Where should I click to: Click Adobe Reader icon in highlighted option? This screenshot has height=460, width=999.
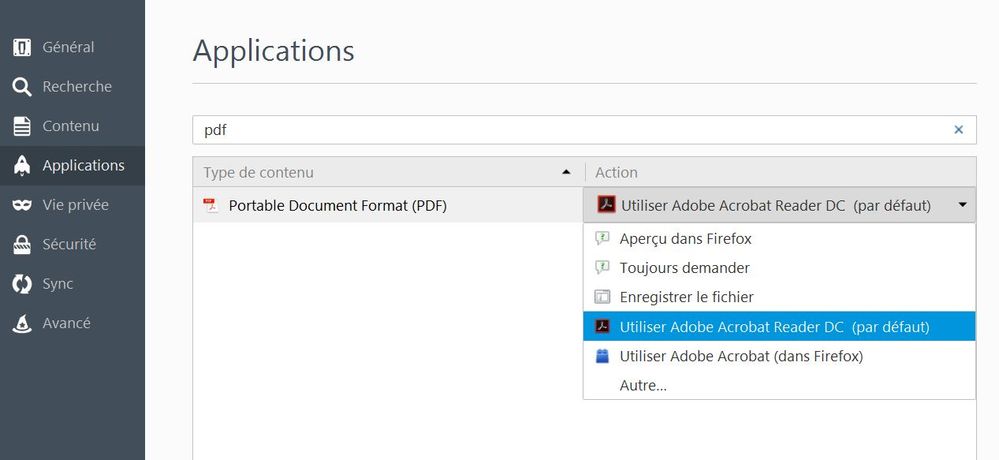602,327
